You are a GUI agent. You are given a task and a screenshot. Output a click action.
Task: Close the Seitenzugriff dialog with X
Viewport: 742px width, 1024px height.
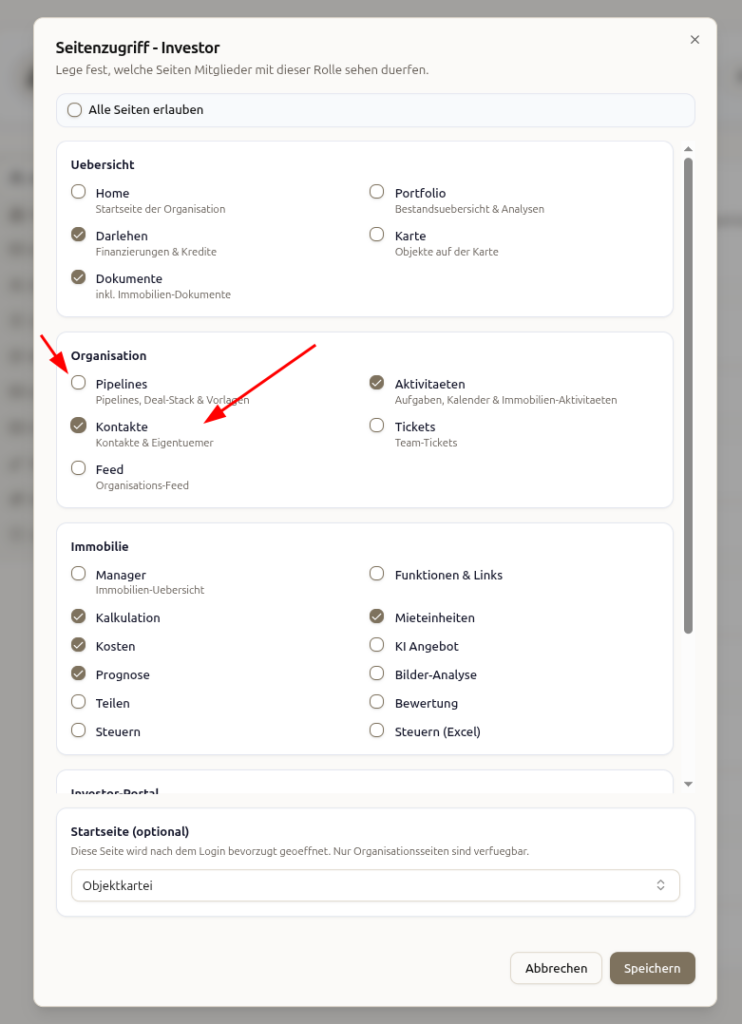coord(695,40)
